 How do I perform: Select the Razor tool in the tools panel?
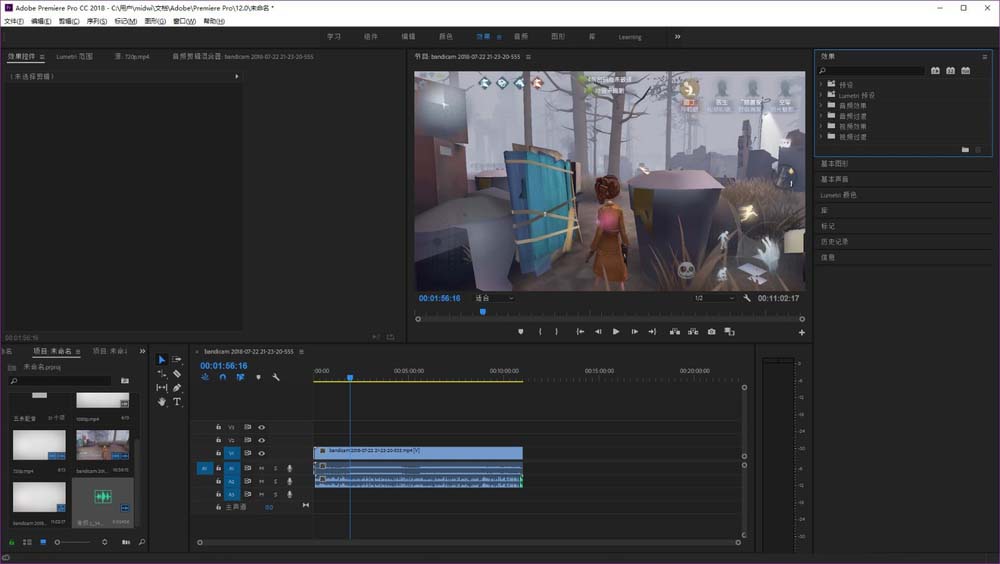point(177,373)
